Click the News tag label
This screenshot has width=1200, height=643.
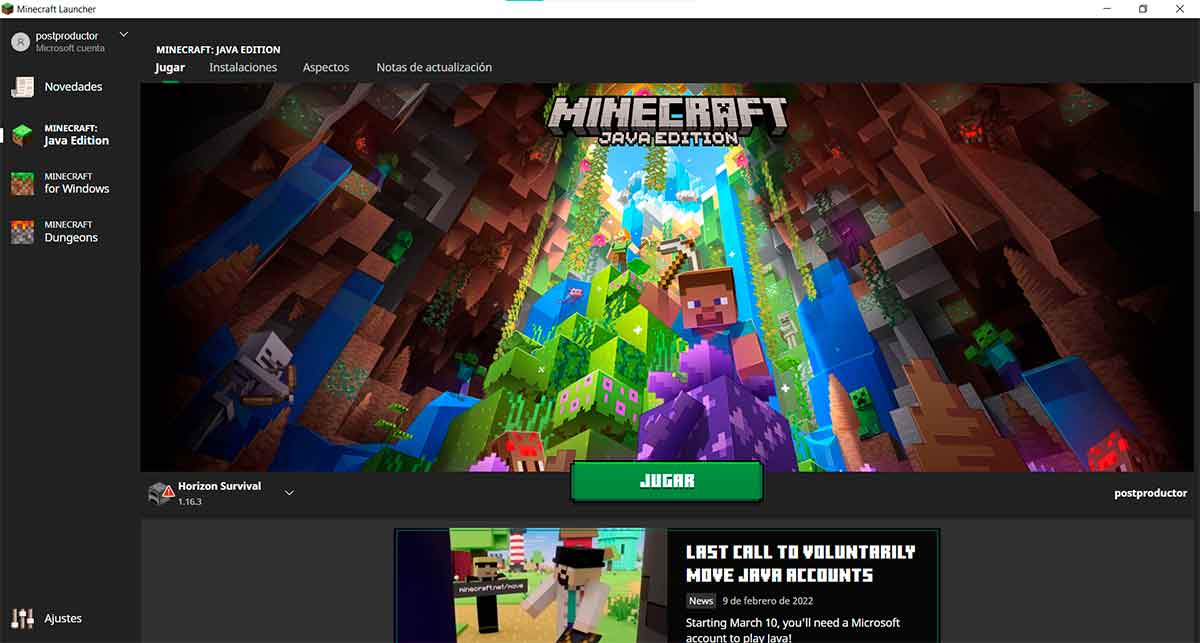coord(701,601)
